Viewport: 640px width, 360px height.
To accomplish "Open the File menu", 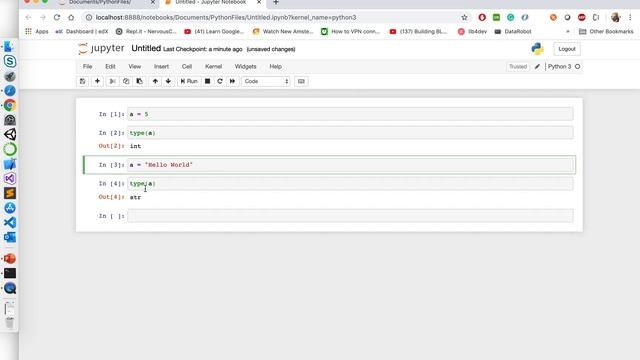I will tap(87, 67).
